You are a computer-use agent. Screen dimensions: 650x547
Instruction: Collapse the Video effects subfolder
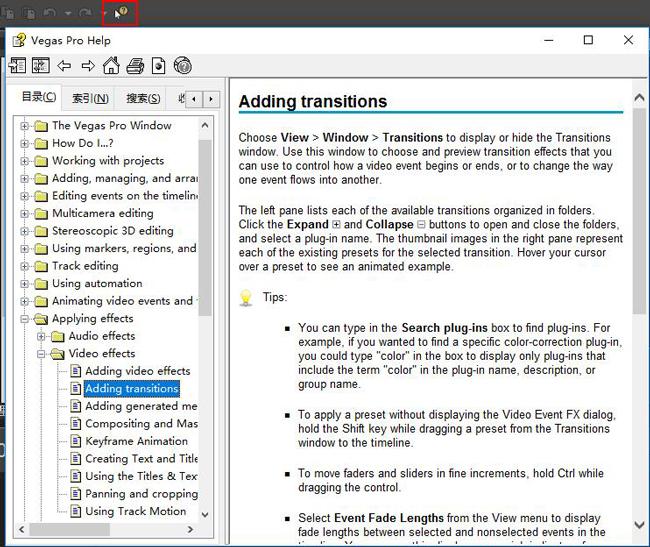click(41, 354)
